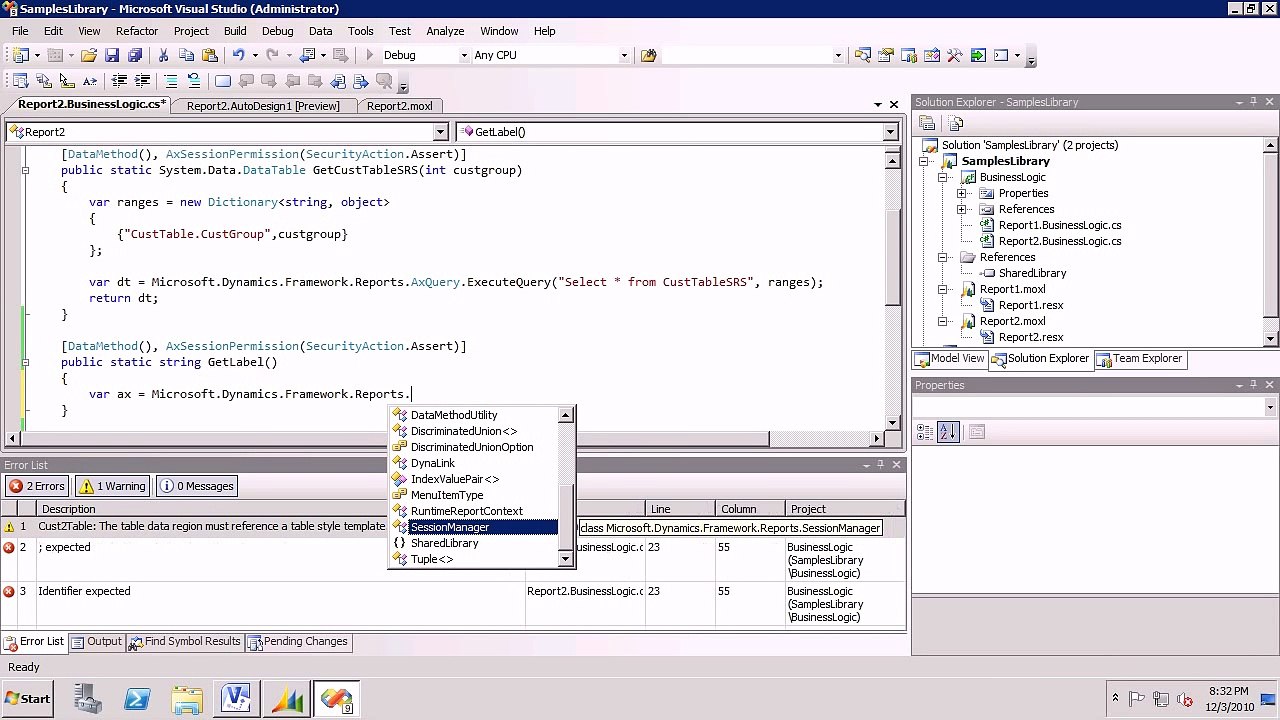Open the Build menu
1280x720 pixels.
[235, 31]
